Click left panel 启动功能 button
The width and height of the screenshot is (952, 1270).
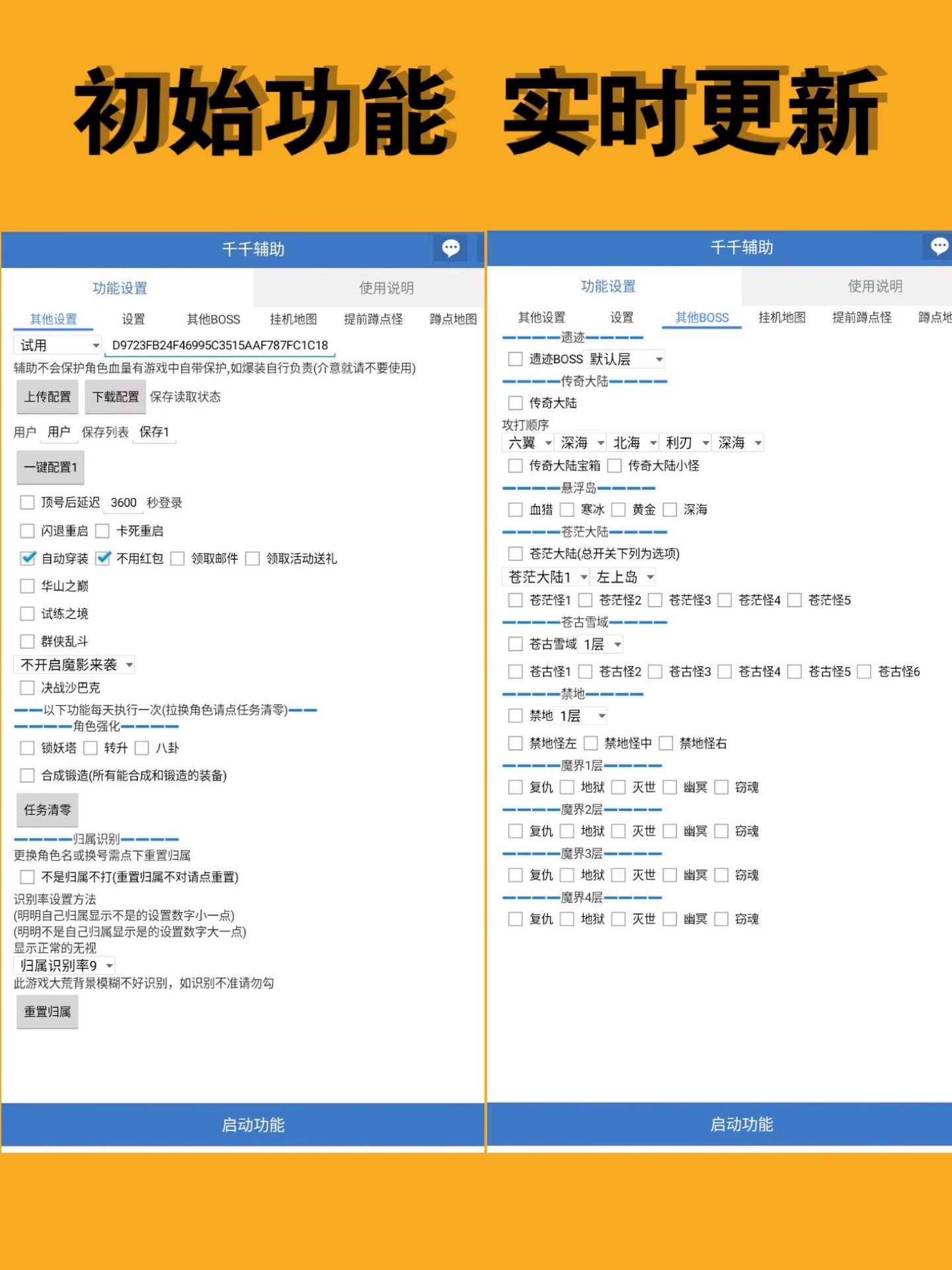pos(243,1124)
